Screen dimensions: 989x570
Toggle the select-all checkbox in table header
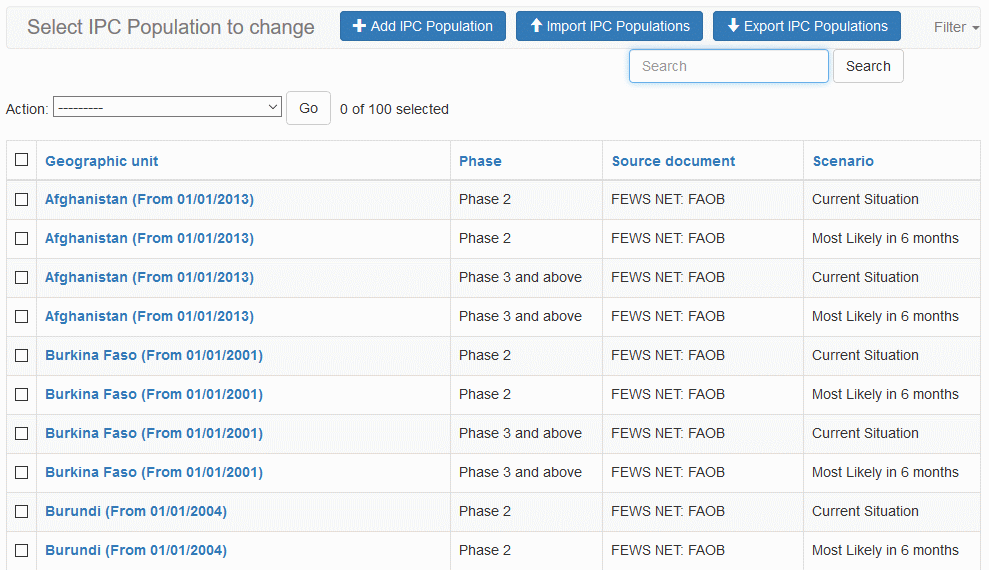21,160
